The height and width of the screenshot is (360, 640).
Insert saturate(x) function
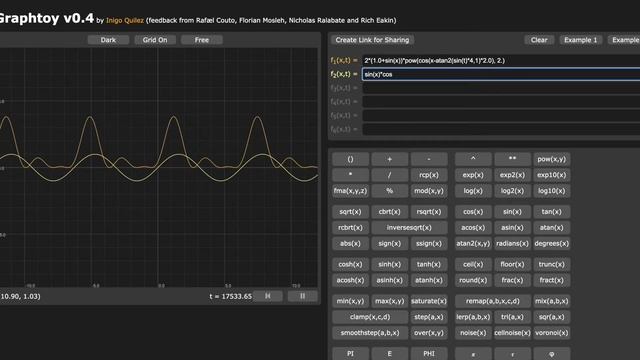coord(429,301)
